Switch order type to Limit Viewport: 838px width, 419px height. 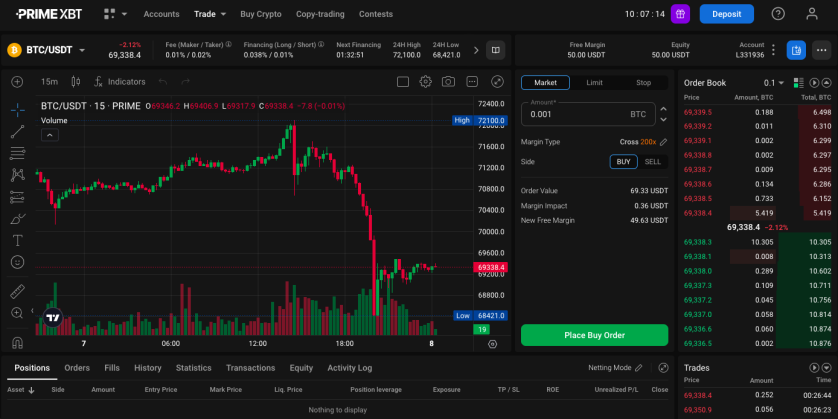coord(594,83)
